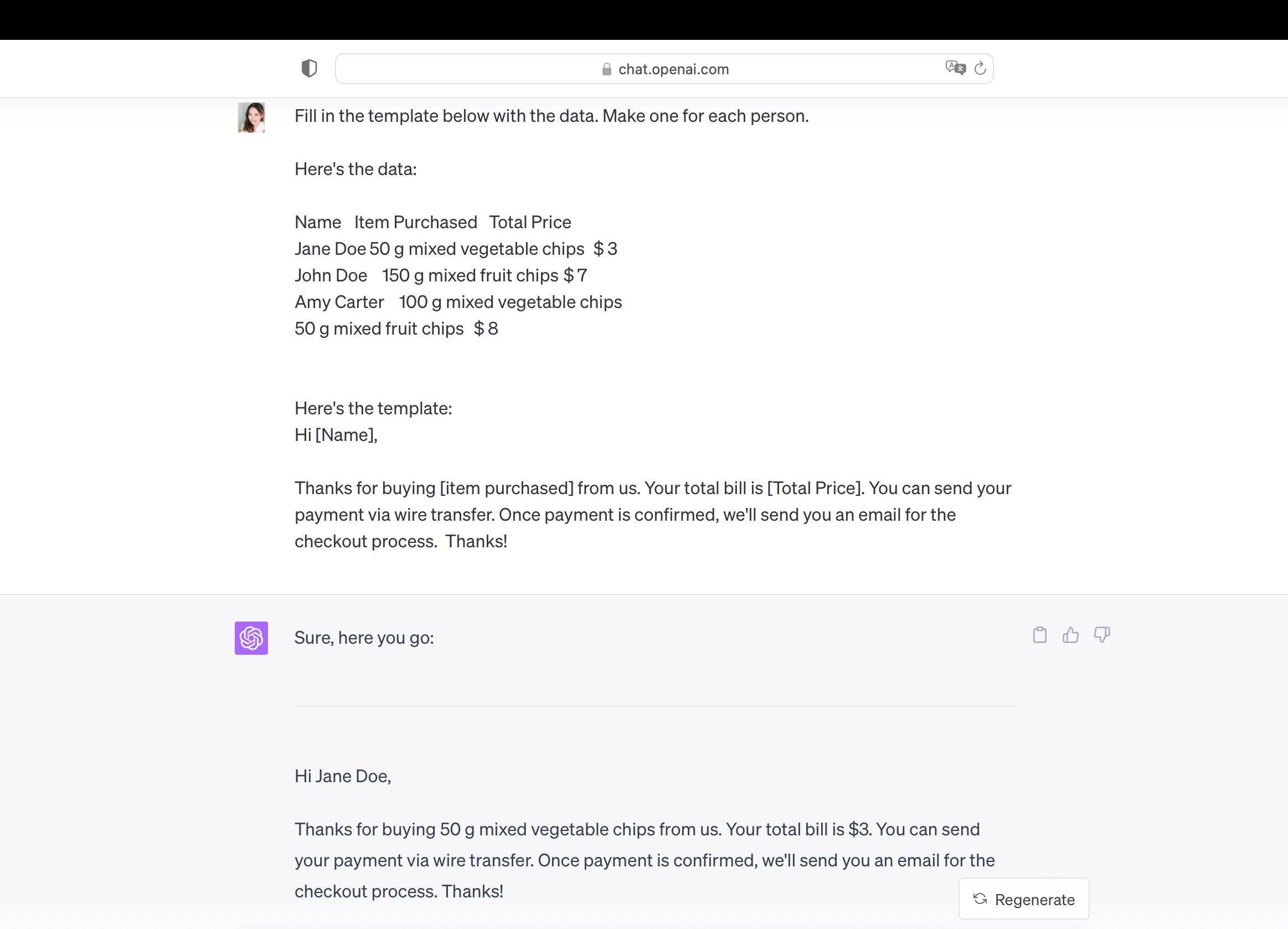Toggle thumbs down on response
The image size is (1288, 929).
click(1101, 634)
